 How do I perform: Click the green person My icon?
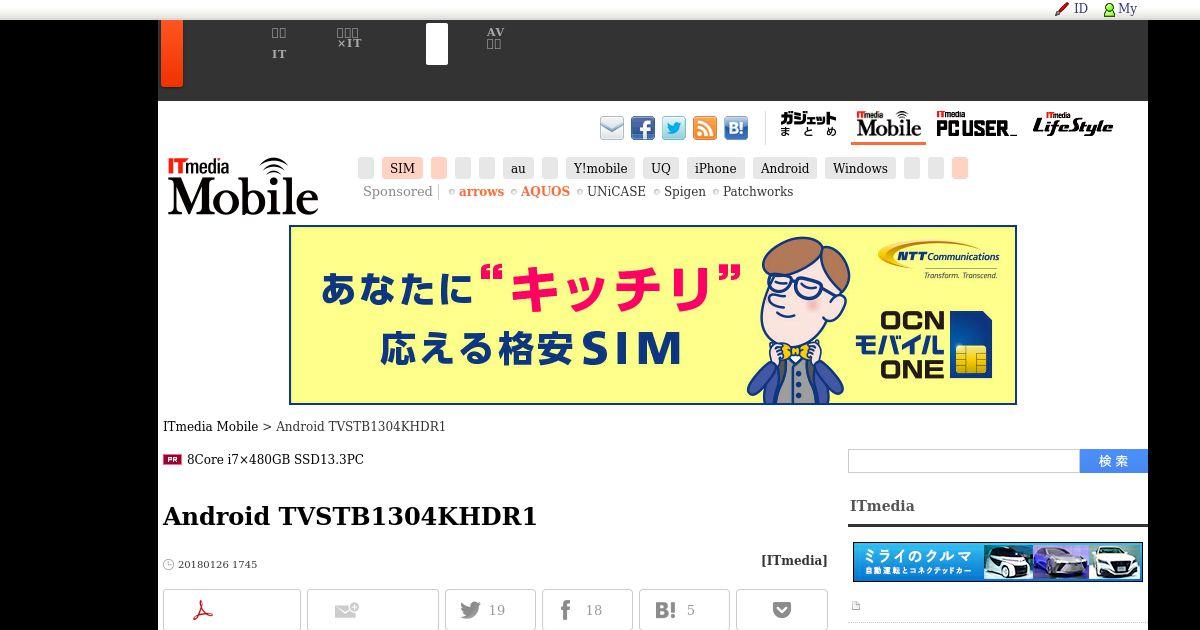click(x=1109, y=9)
